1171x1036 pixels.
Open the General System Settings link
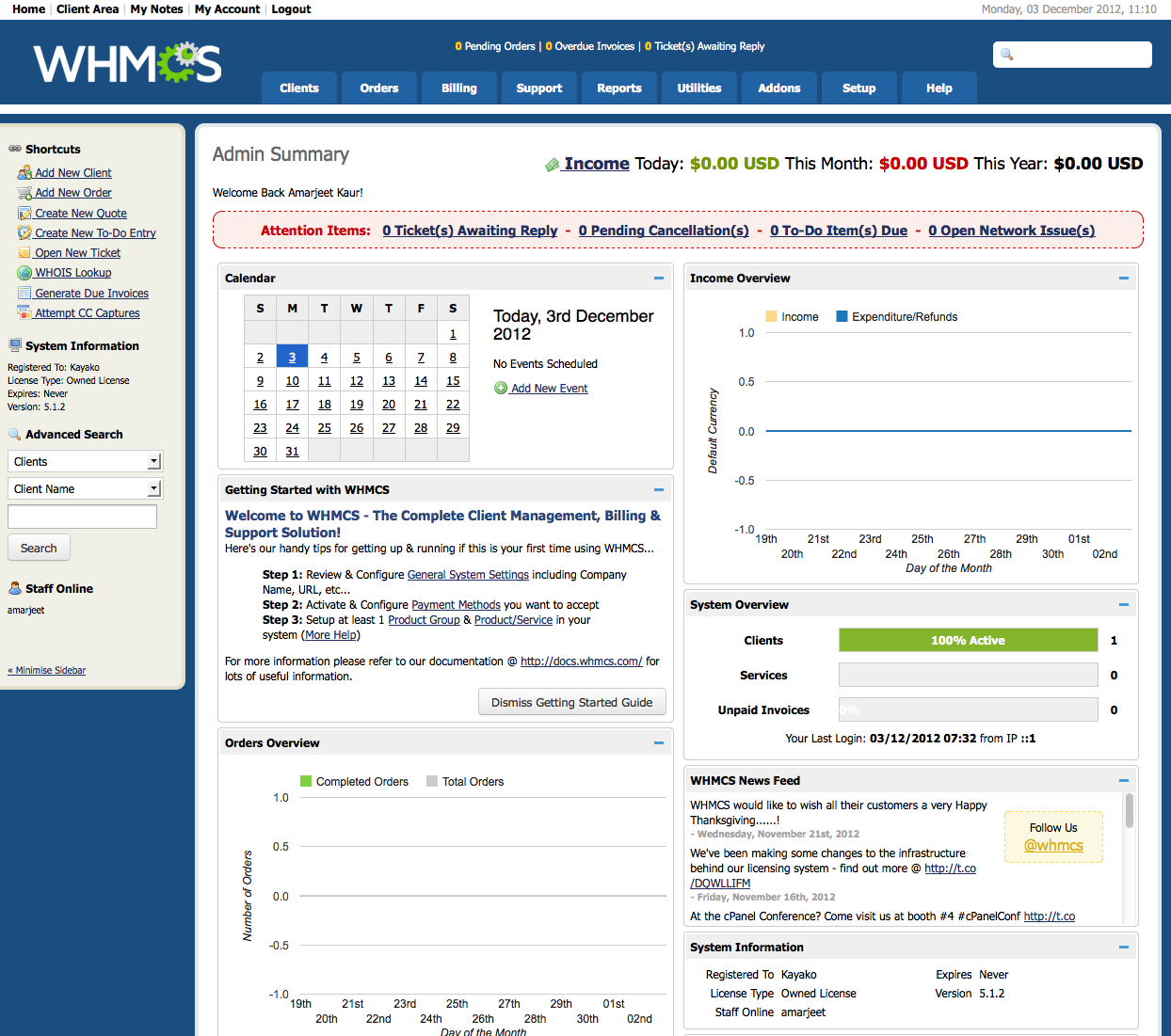468,575
